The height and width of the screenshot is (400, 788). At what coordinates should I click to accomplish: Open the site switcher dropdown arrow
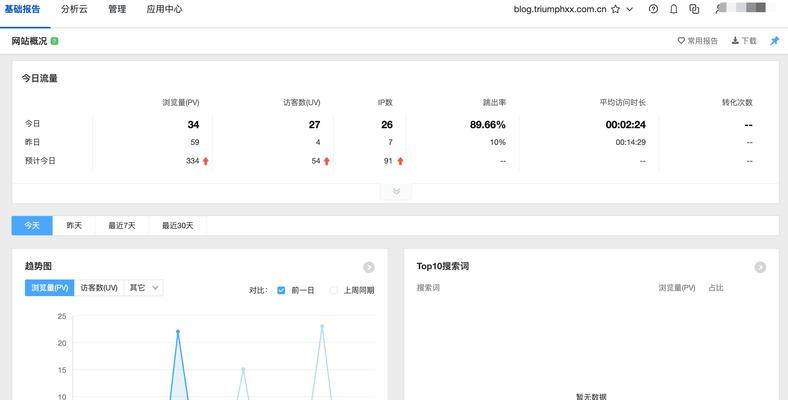coord(630,10)
